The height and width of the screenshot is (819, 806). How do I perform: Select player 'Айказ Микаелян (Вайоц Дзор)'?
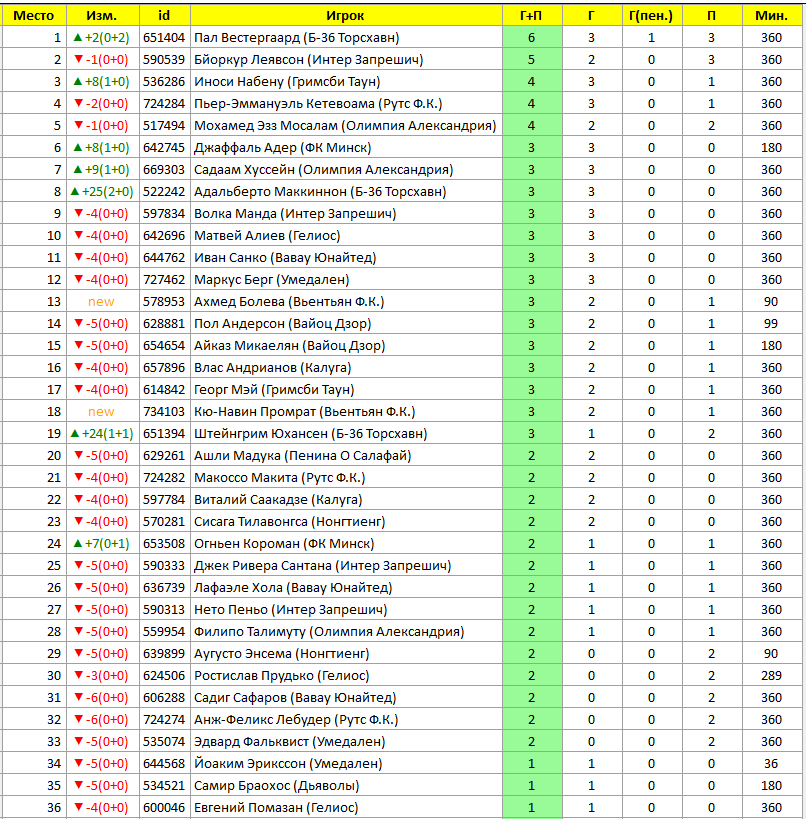tap(289, 345)
